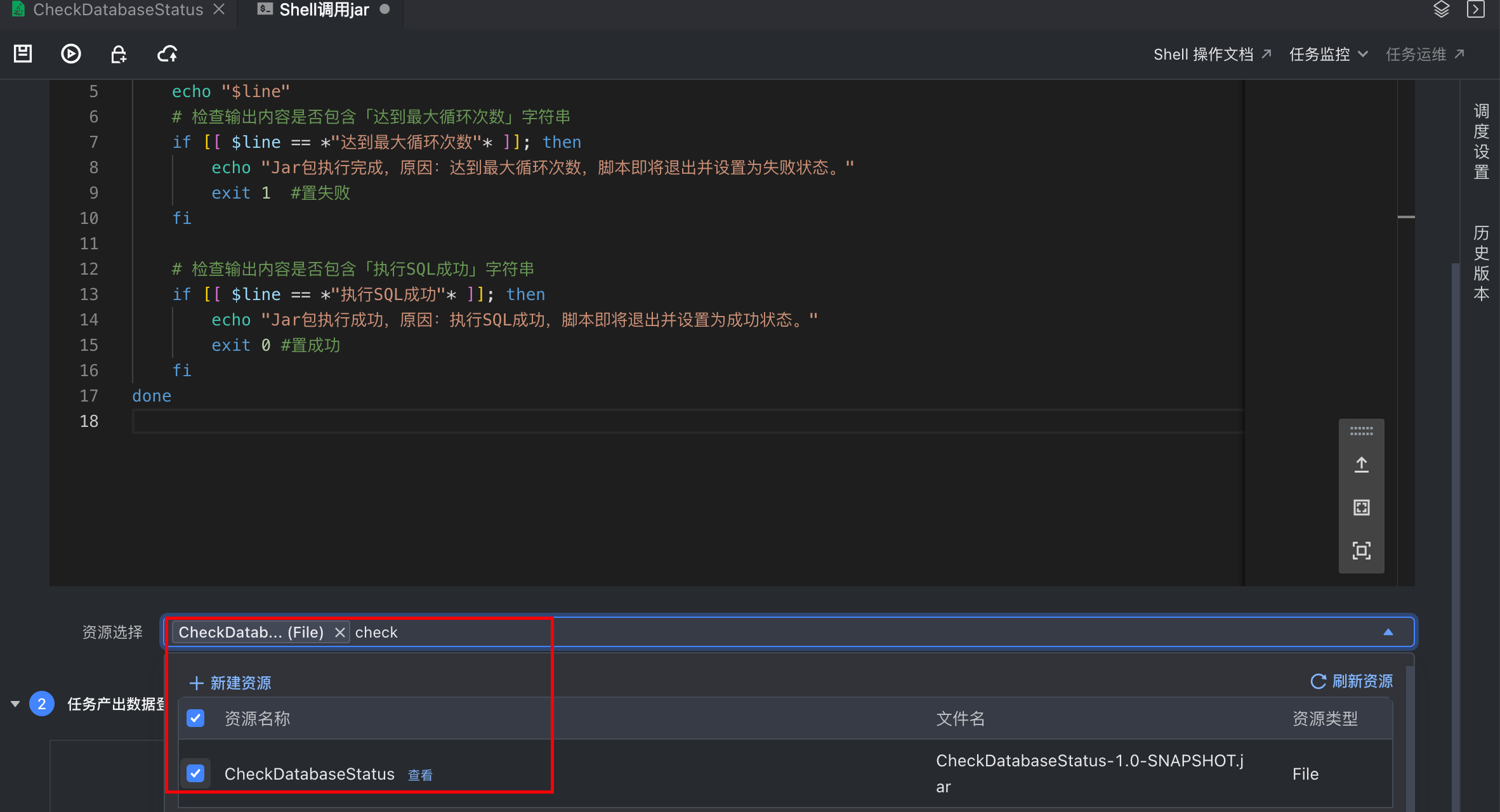This screenshot has width=1500, height=812.
Task: Click upload arrow icon in floating toolbar
Action: [1361, 464]
